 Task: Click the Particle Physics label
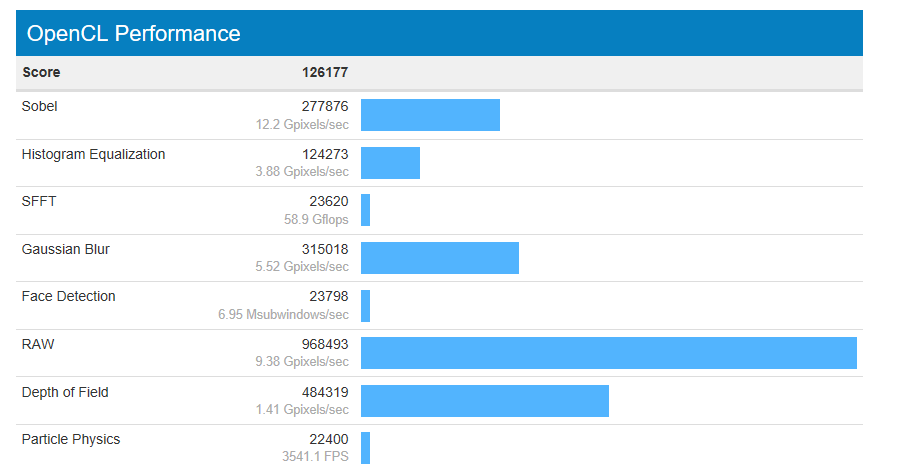tap(71, 439)
